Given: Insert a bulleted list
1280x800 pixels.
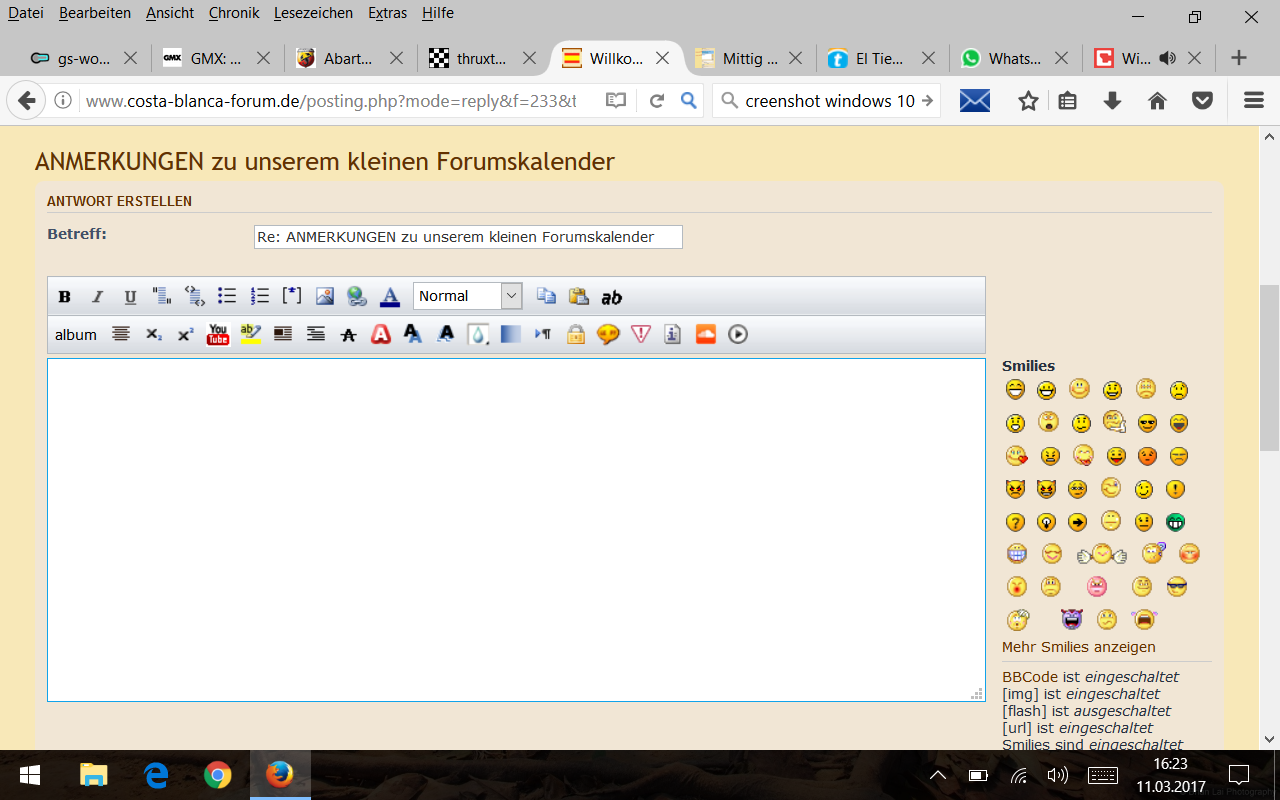Looking at the screenshot, I should (227, 296).
